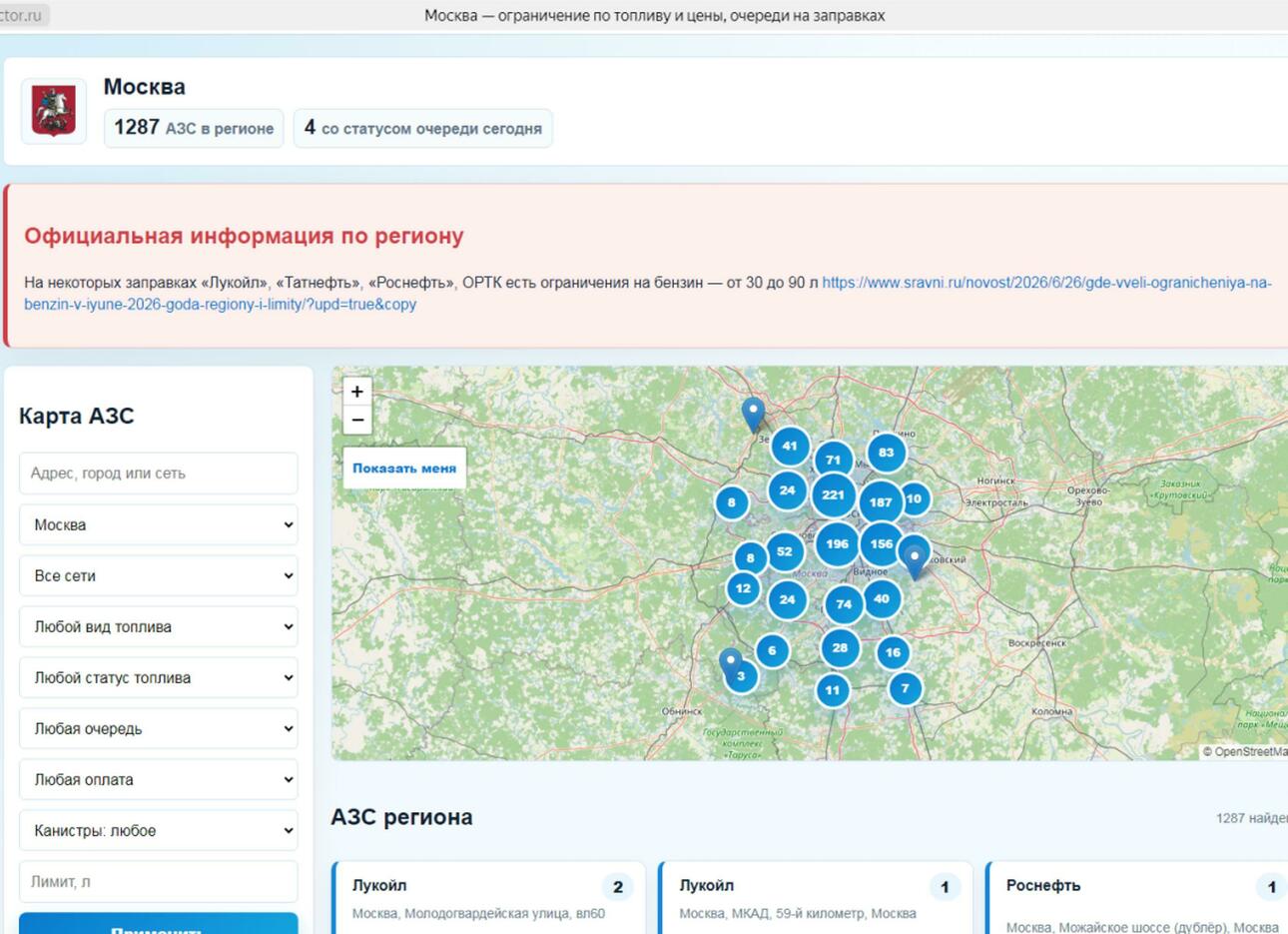Screen dimensions: 1288x934
Task: Open the Москва region dropdown
Action: 159,524
